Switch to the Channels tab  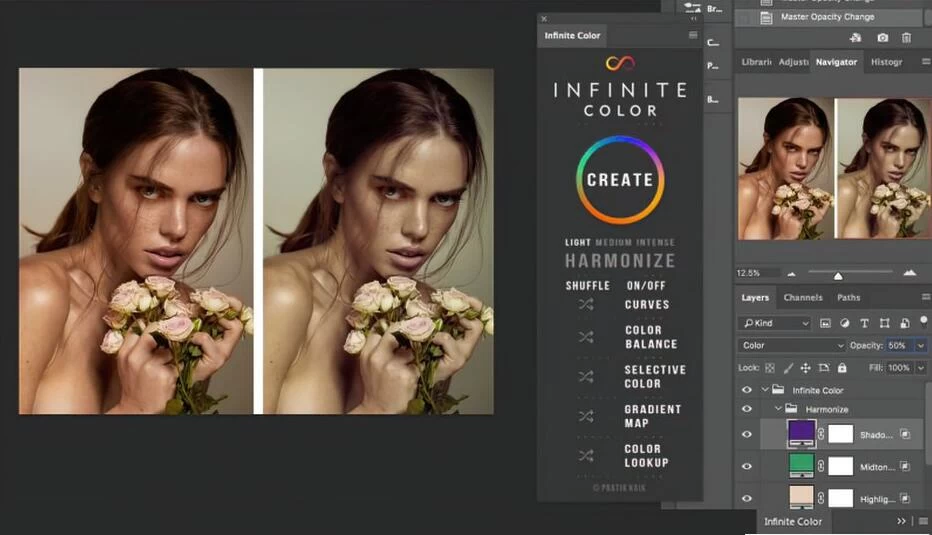tap(803, 297)
